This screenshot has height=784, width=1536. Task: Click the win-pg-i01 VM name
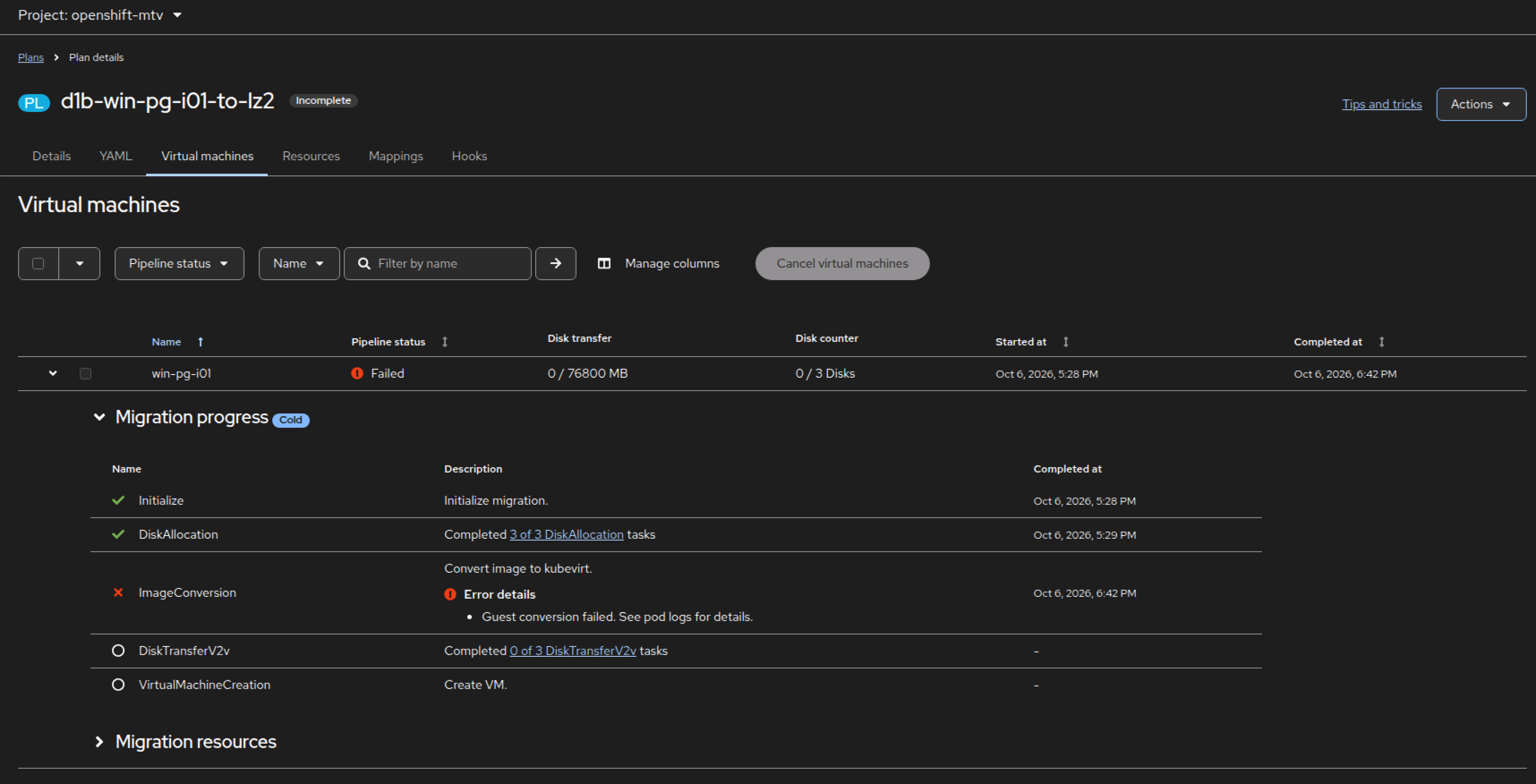pyautogui.click(x=182, y=373)
